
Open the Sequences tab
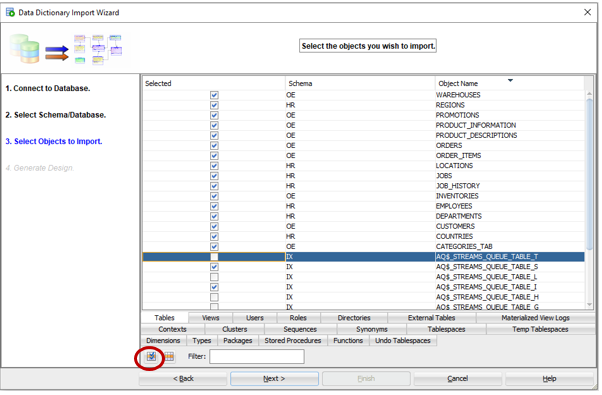(x=300, y=329)
